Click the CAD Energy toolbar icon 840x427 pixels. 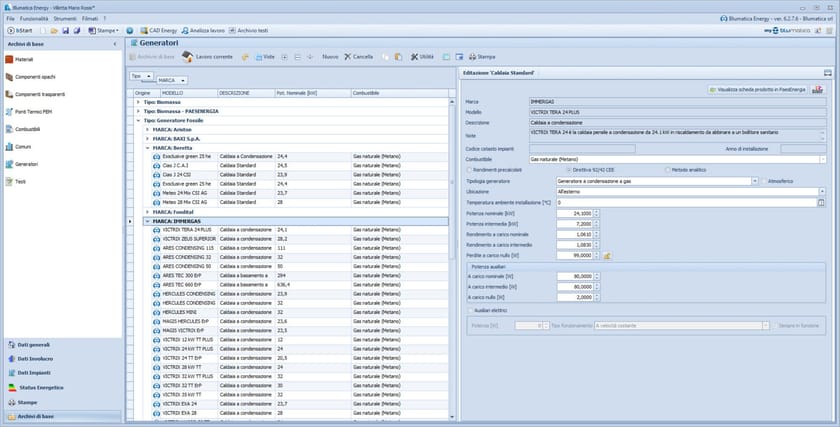[142, 31]
